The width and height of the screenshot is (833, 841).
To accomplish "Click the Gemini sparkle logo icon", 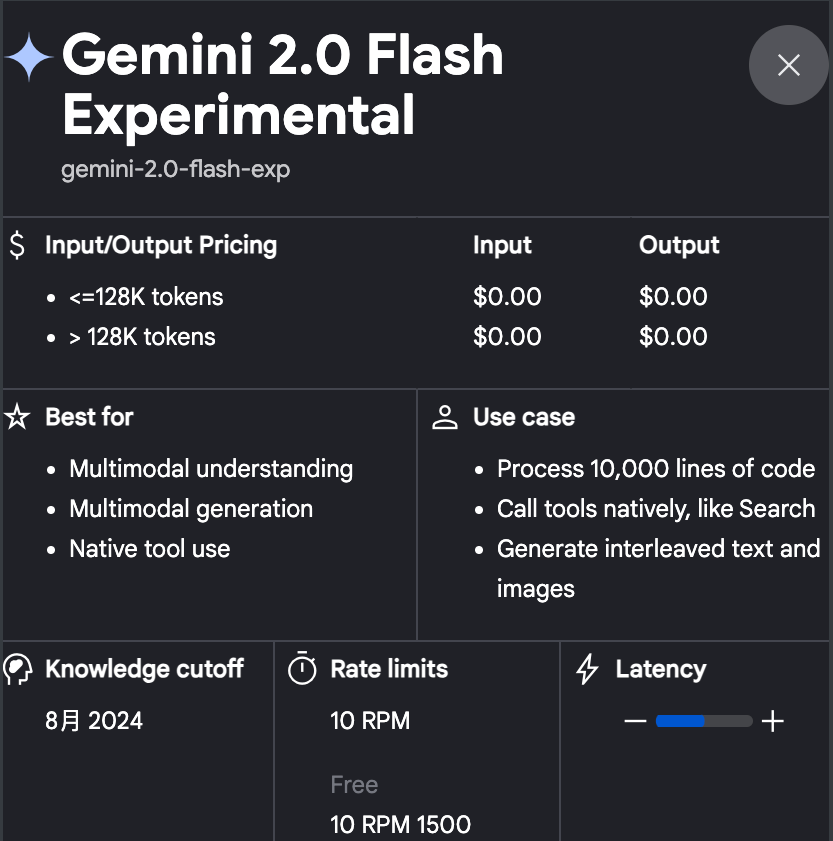I will [30, 60].
